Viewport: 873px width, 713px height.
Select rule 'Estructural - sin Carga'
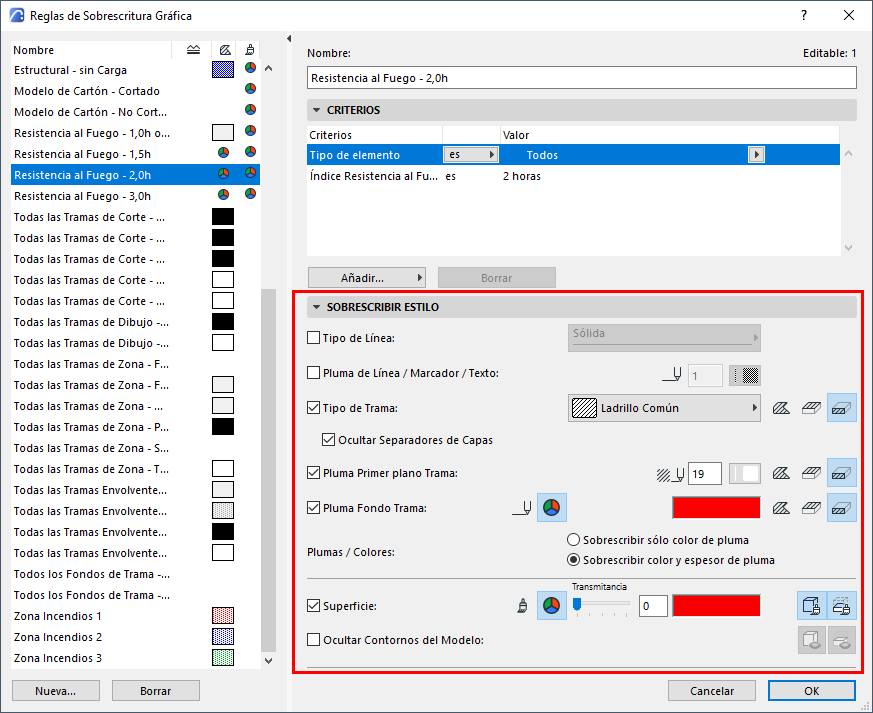pos(135,70)
